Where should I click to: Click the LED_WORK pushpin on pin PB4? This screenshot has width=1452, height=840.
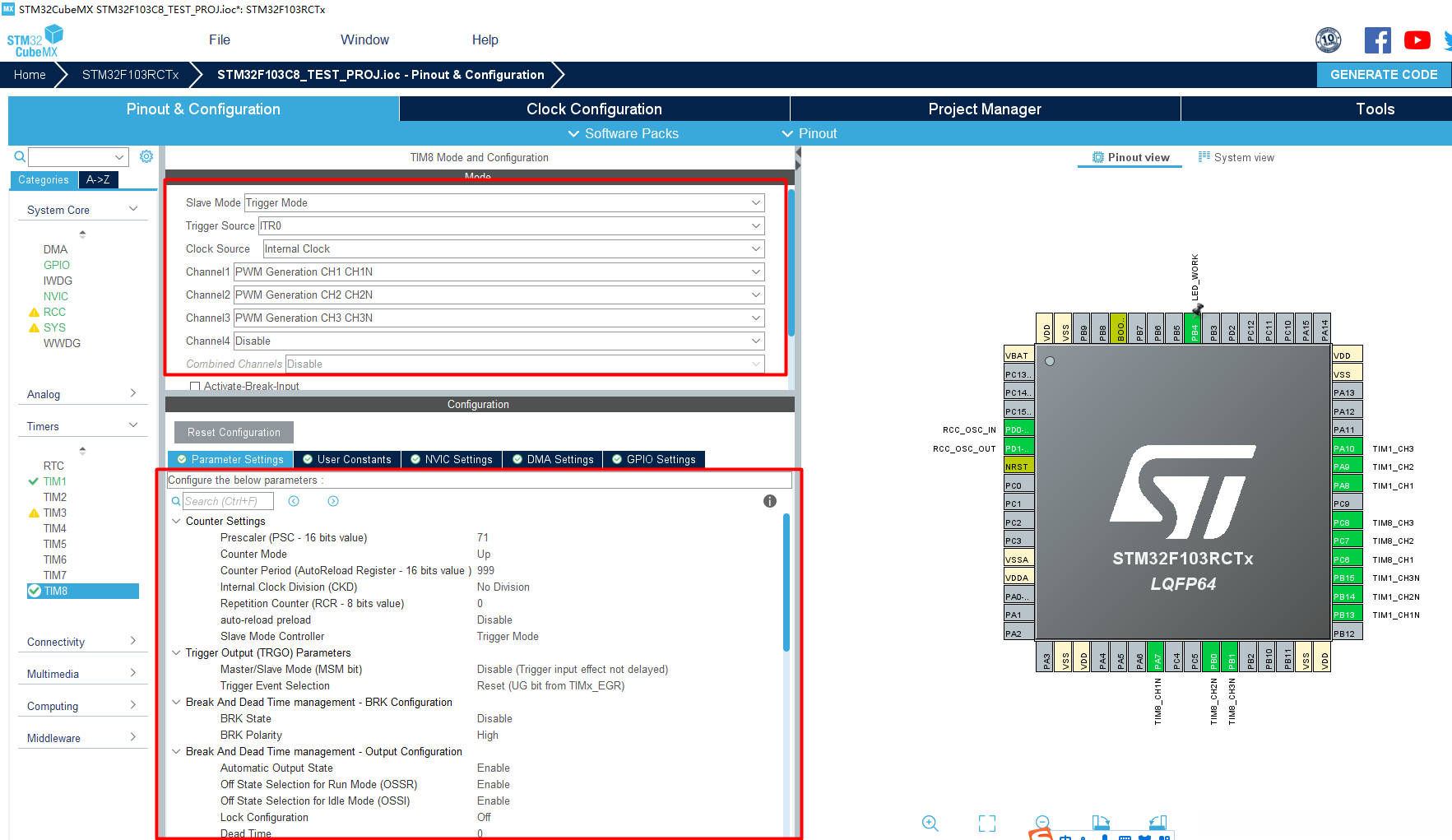(1198, 309)
